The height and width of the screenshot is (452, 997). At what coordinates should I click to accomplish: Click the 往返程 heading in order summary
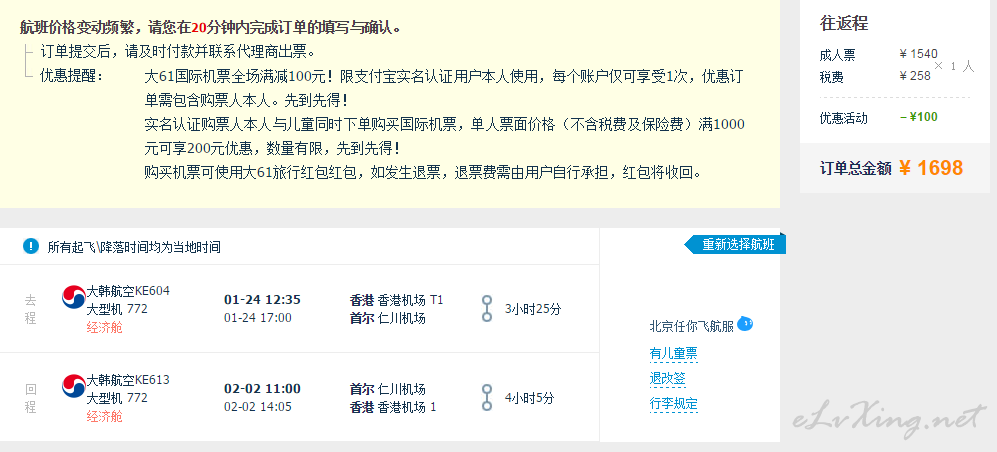[x=843, y=23]
